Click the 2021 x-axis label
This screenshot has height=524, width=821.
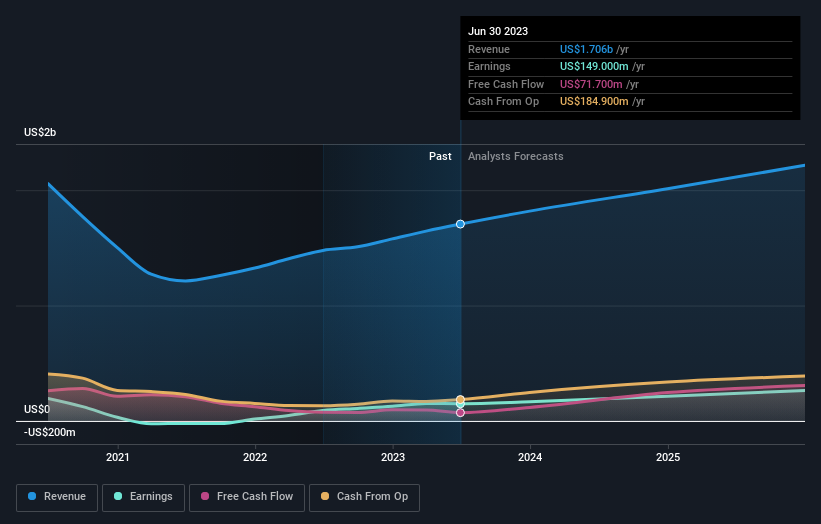tap(118, 457)
